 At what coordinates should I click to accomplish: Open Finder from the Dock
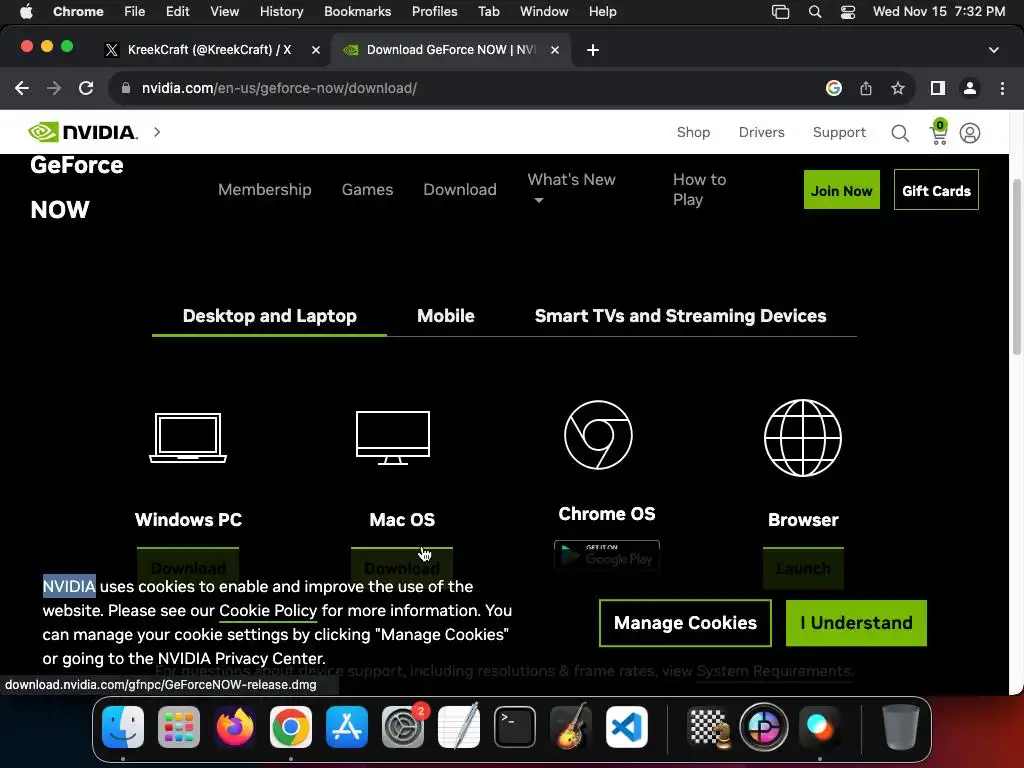(123, 727)
